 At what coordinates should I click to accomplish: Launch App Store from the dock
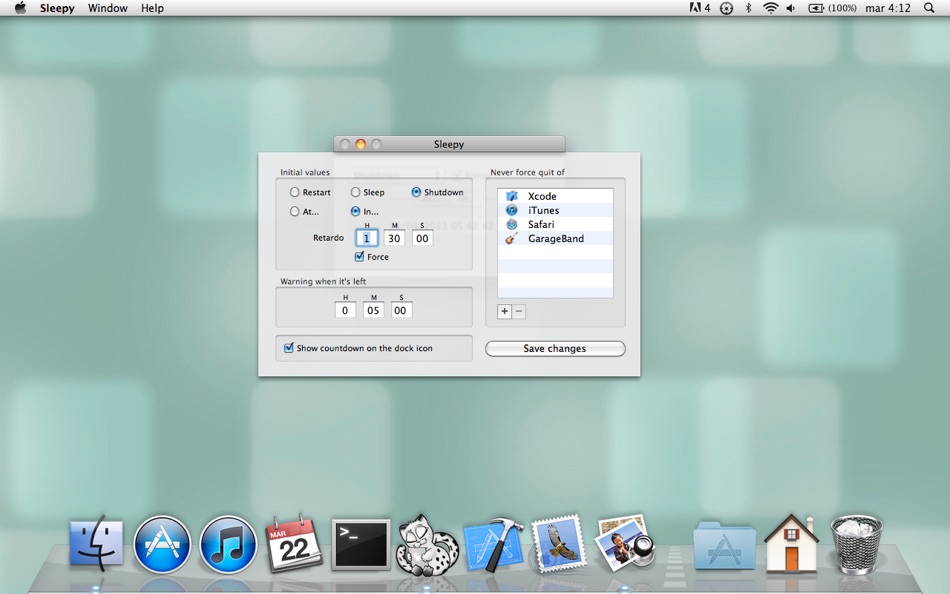click(162, 544)
